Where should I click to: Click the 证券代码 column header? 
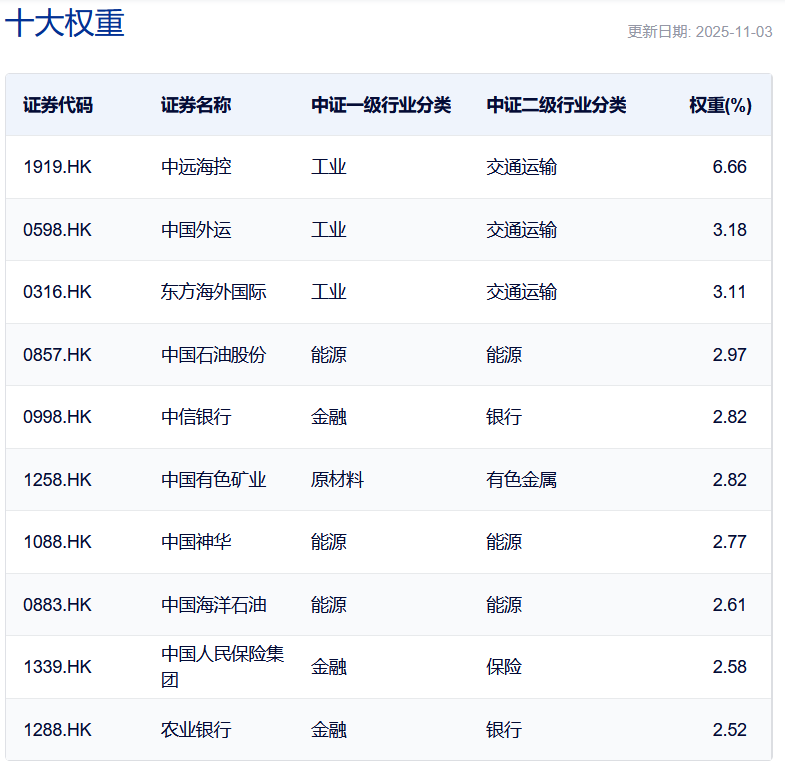coord(58,105)
